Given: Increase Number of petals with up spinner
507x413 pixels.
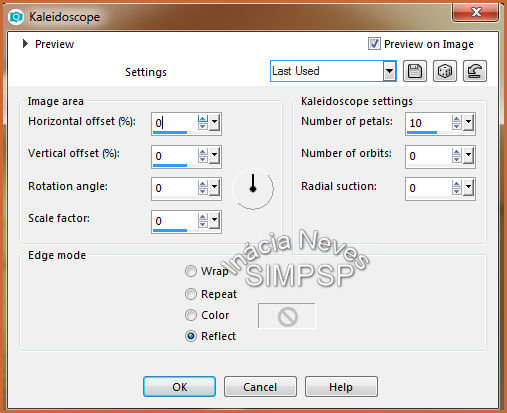Looking at the screenshot, I should (457, 119).
